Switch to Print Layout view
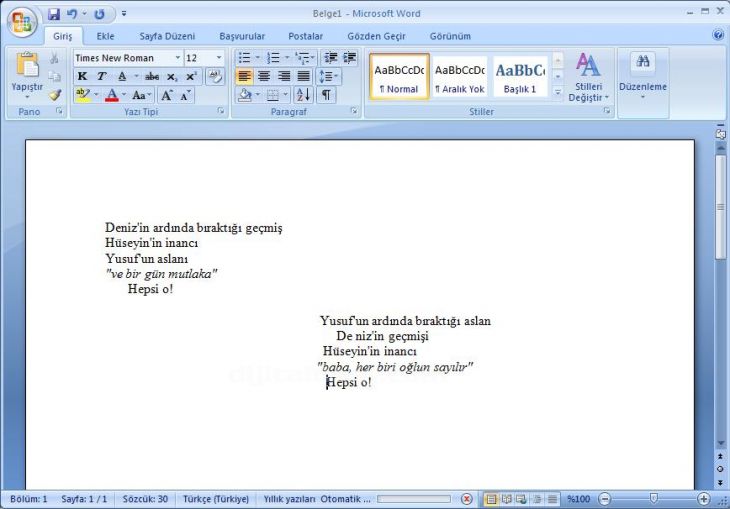This screenshot has height=509, width=730. coord(491,499)
